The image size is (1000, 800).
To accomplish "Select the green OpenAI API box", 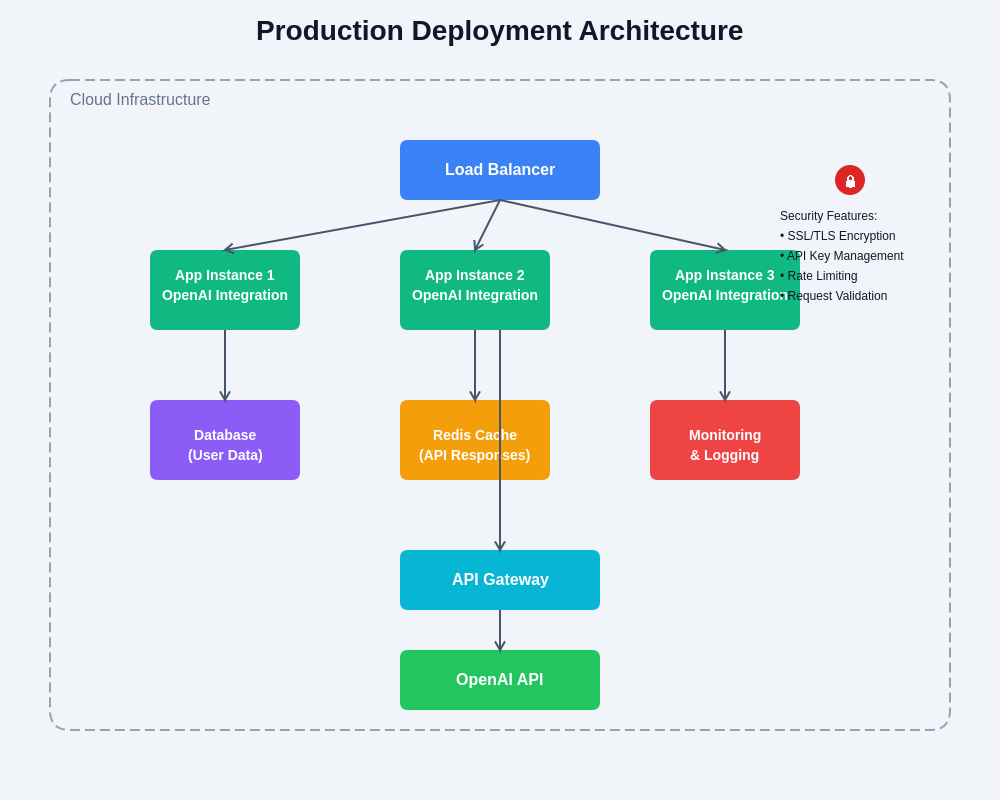I will 500,680.
